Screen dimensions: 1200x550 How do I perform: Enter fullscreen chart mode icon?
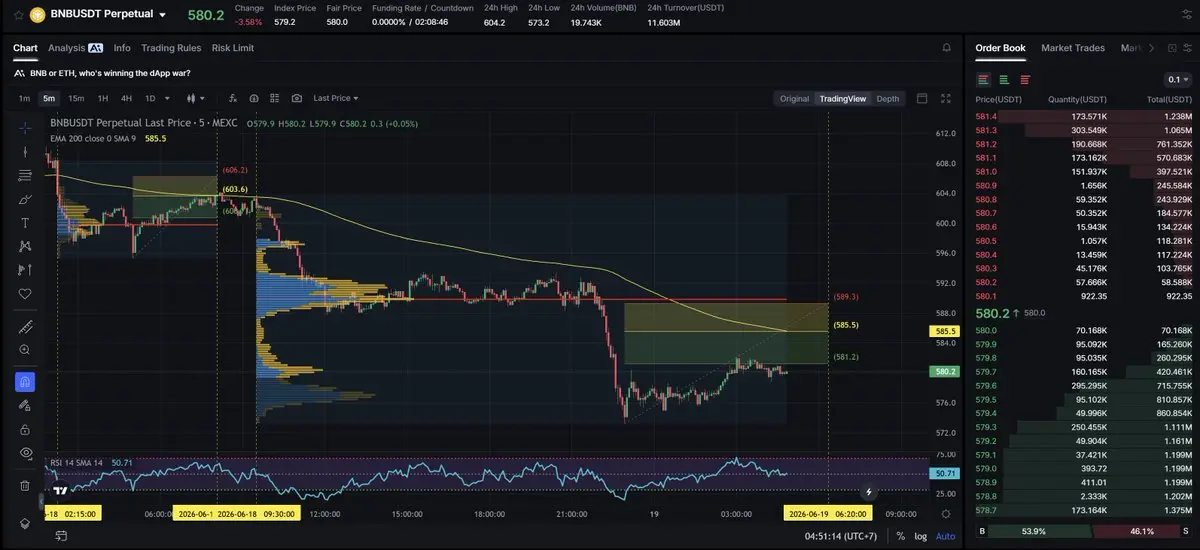[946, 98]
